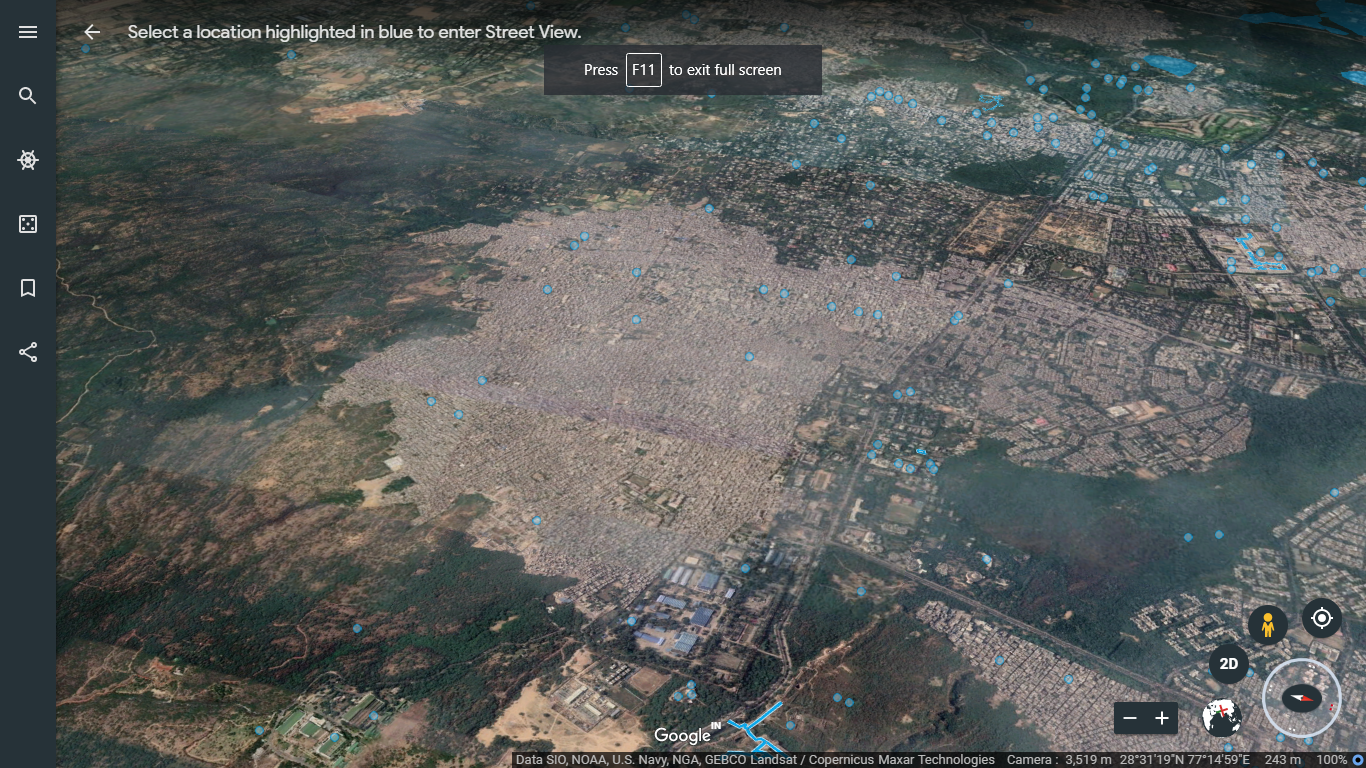Click the mini globe overview thumbnail
This screenshot has height=768, width=1366.
coord(1222,717)
